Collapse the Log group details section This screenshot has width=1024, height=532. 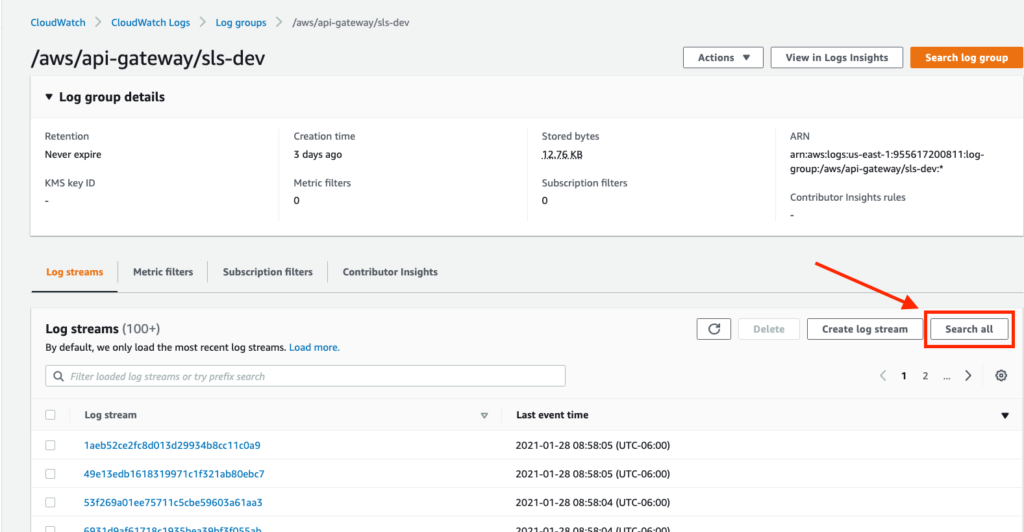click(49, 97)
